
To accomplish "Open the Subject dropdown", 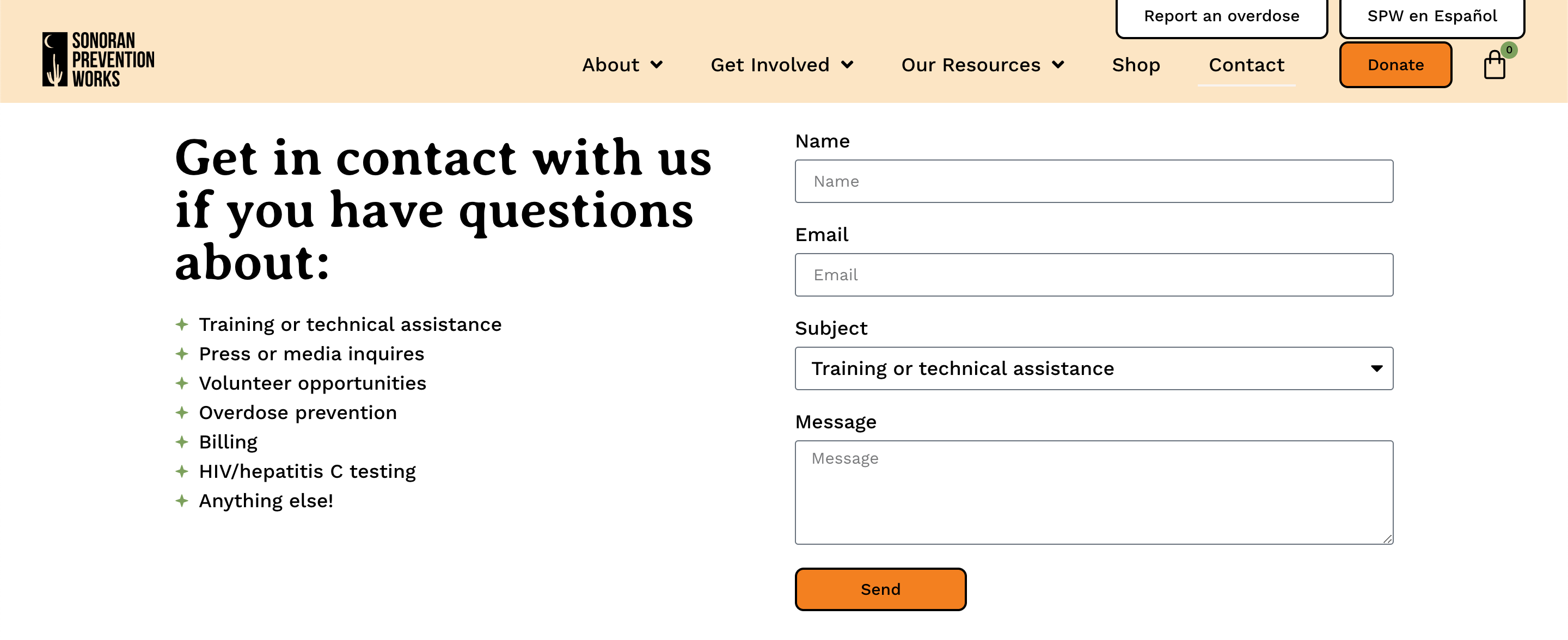I will (x=1093, y=368).
